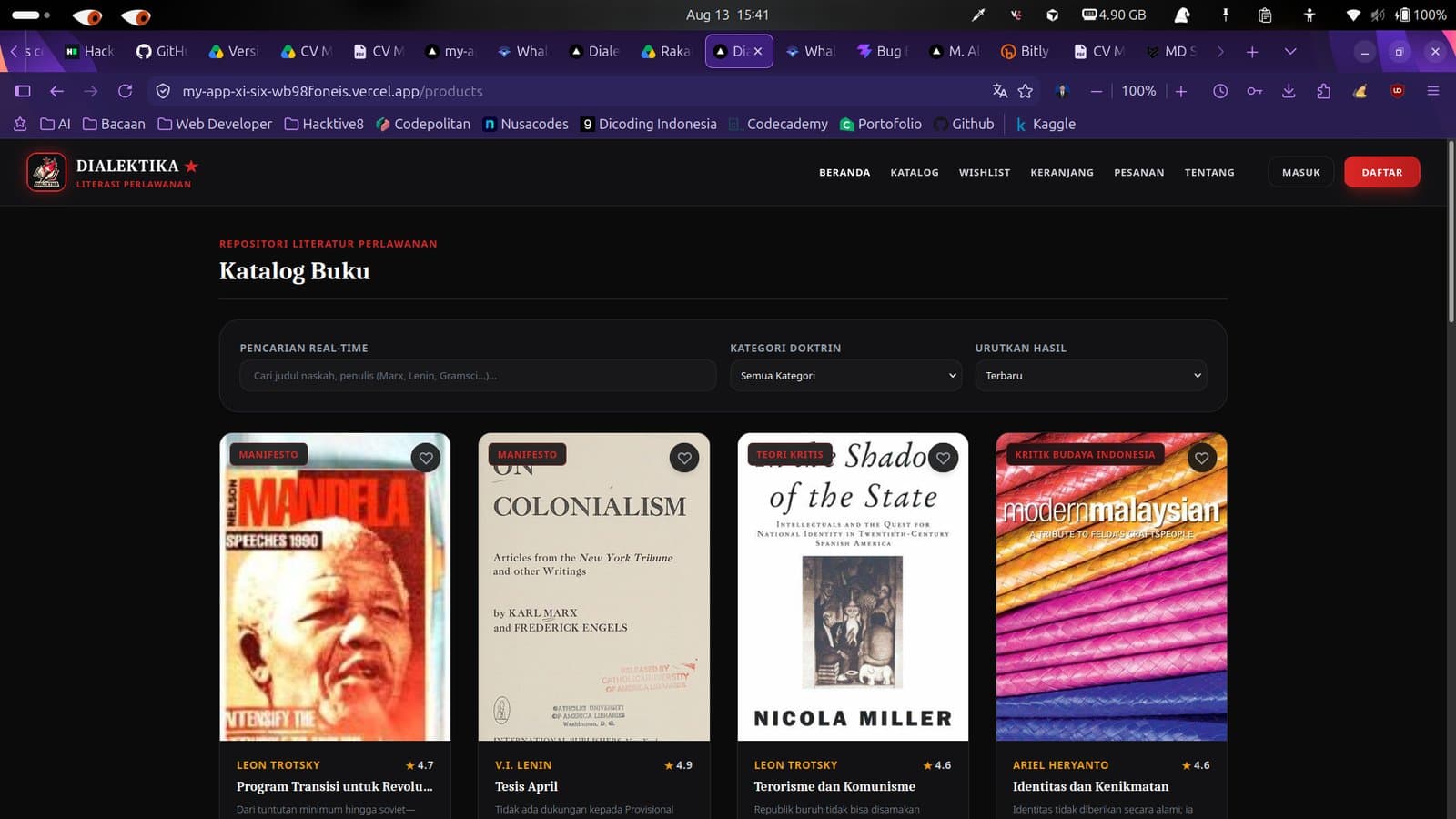Open a new tab with plus

[x=1252, y=52]
